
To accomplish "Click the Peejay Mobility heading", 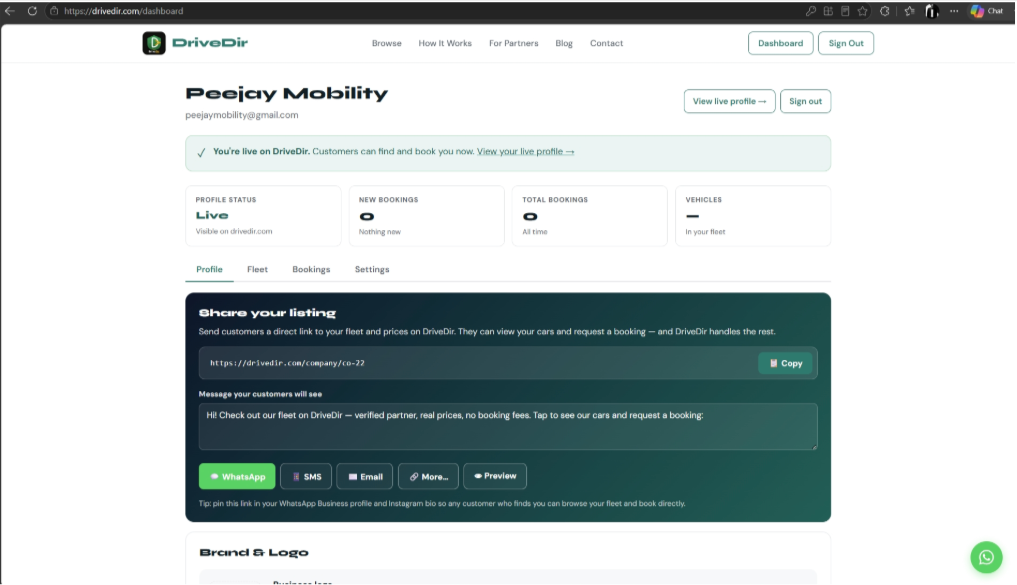I will click(x=287, y=93).
